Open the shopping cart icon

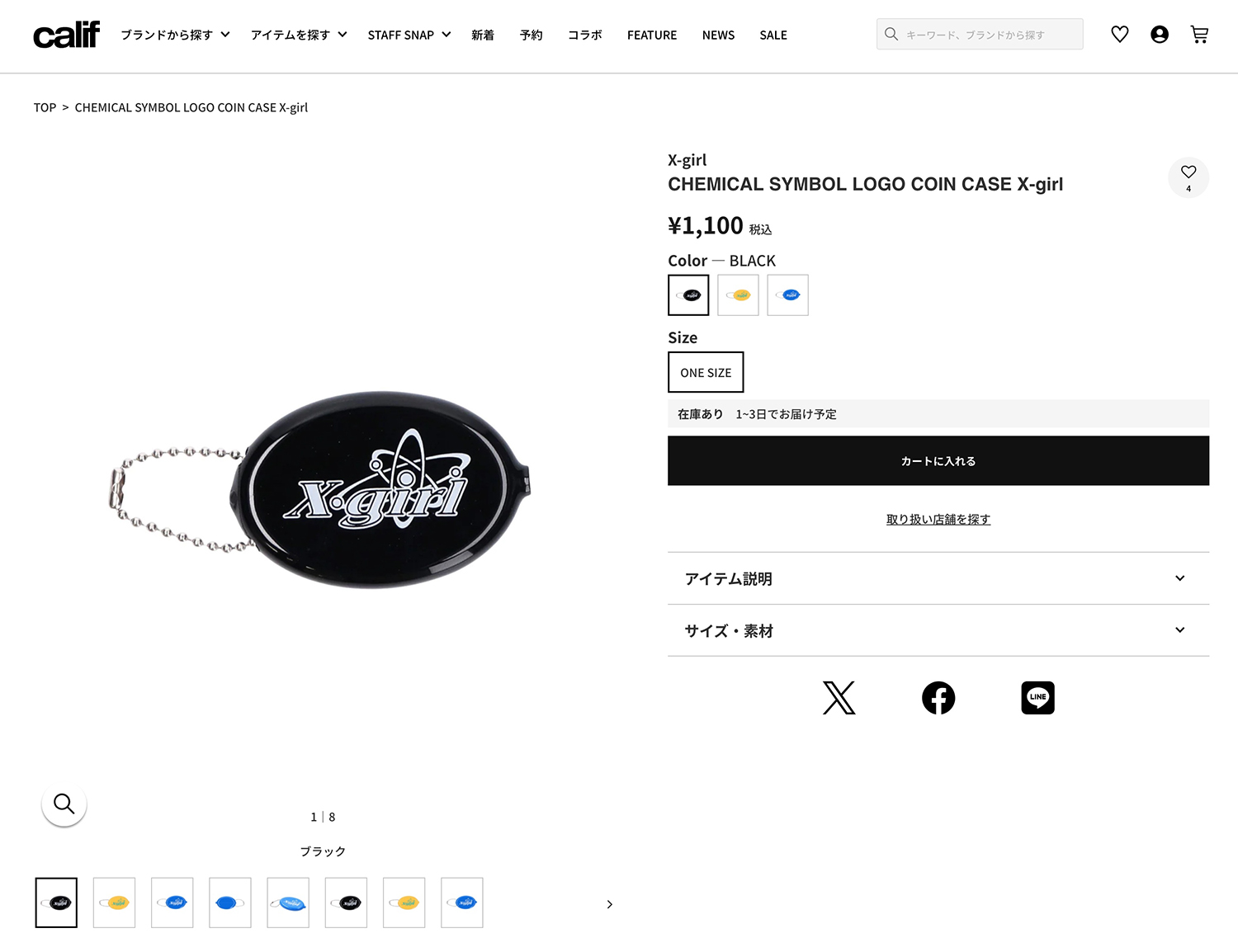tap(1198, 34)
